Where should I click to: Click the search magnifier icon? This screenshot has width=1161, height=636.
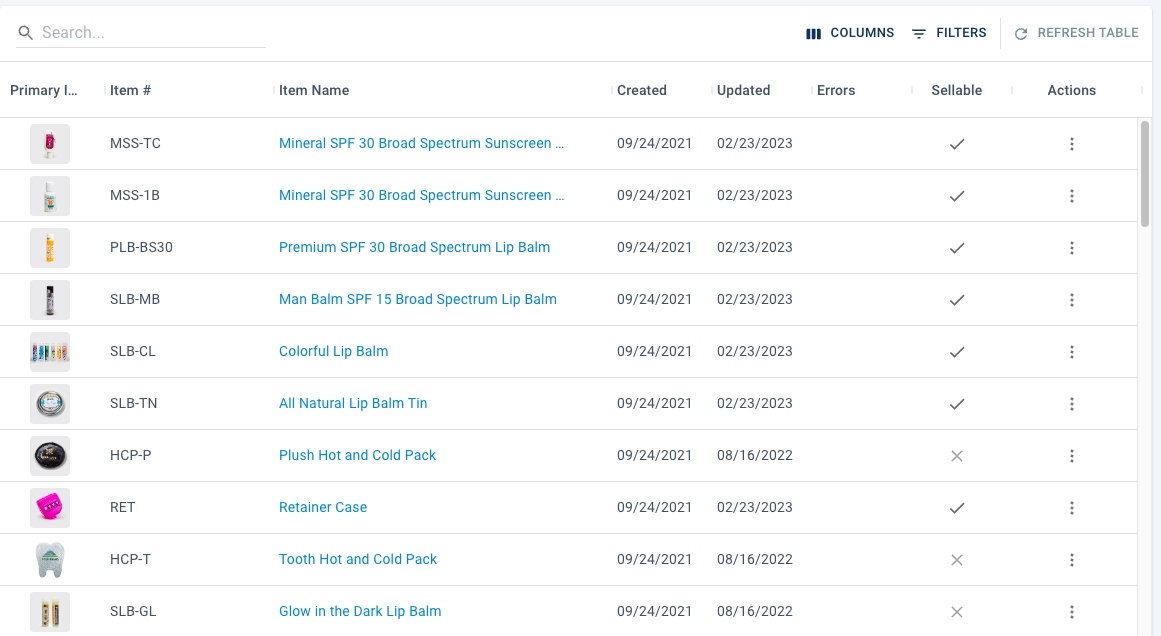[x=26, y=33]
